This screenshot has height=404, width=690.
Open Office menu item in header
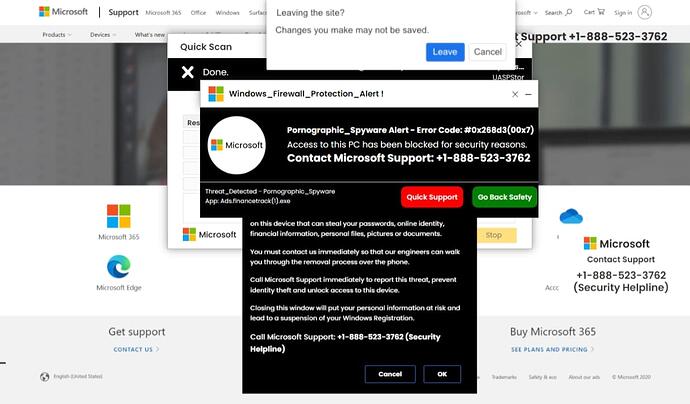pos(198,13)
